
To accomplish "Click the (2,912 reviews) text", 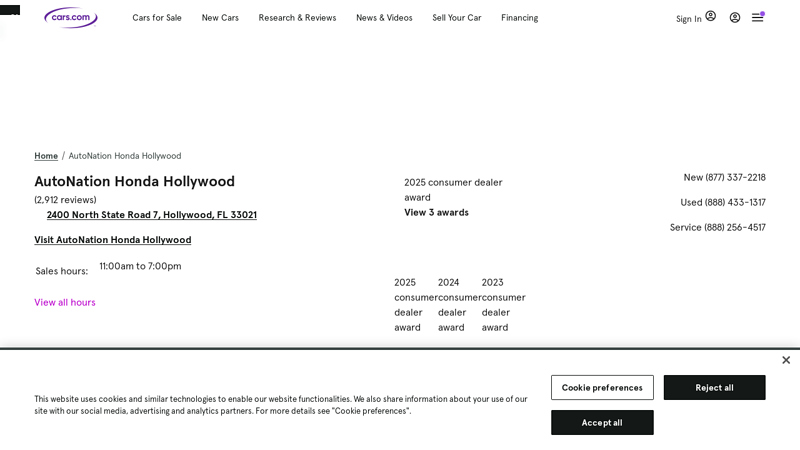I will point(65,199).
